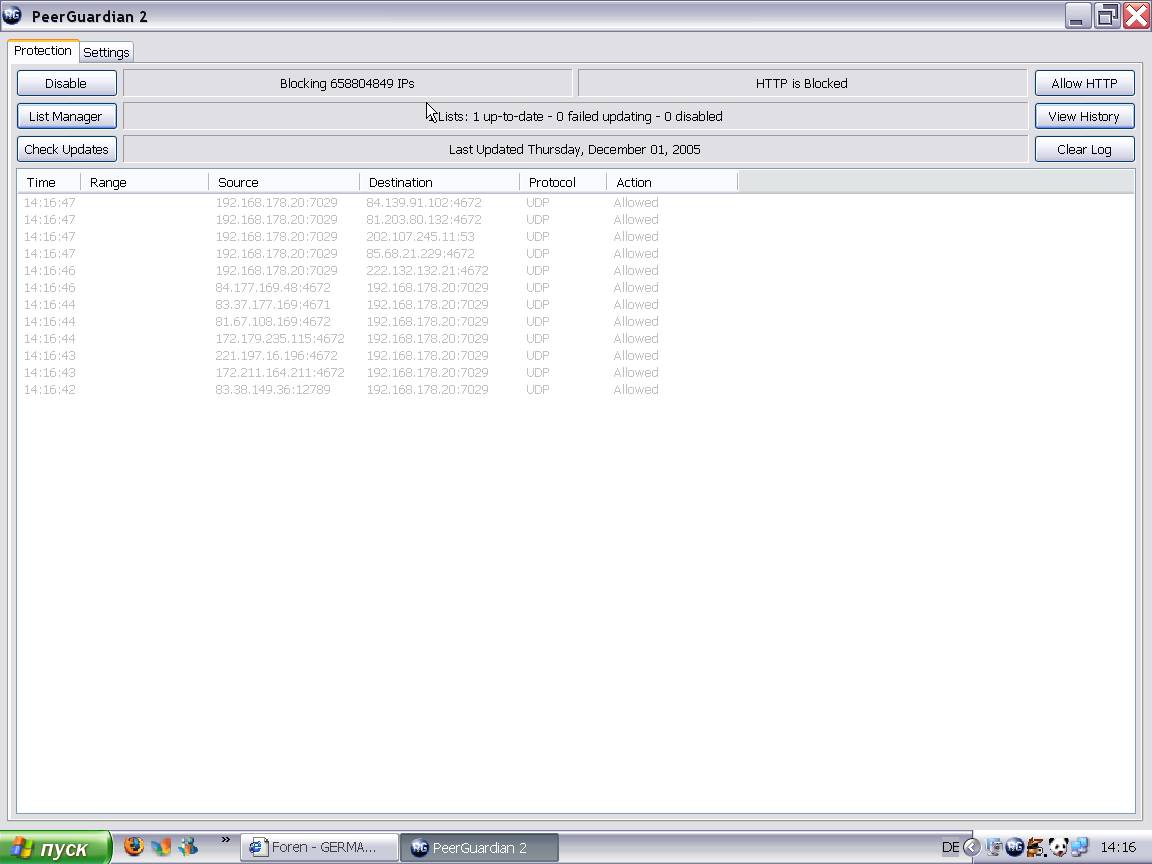Click the taskbar clock showing 14:16
This screenshot has width=1152, height=864.
point(1117,847)
